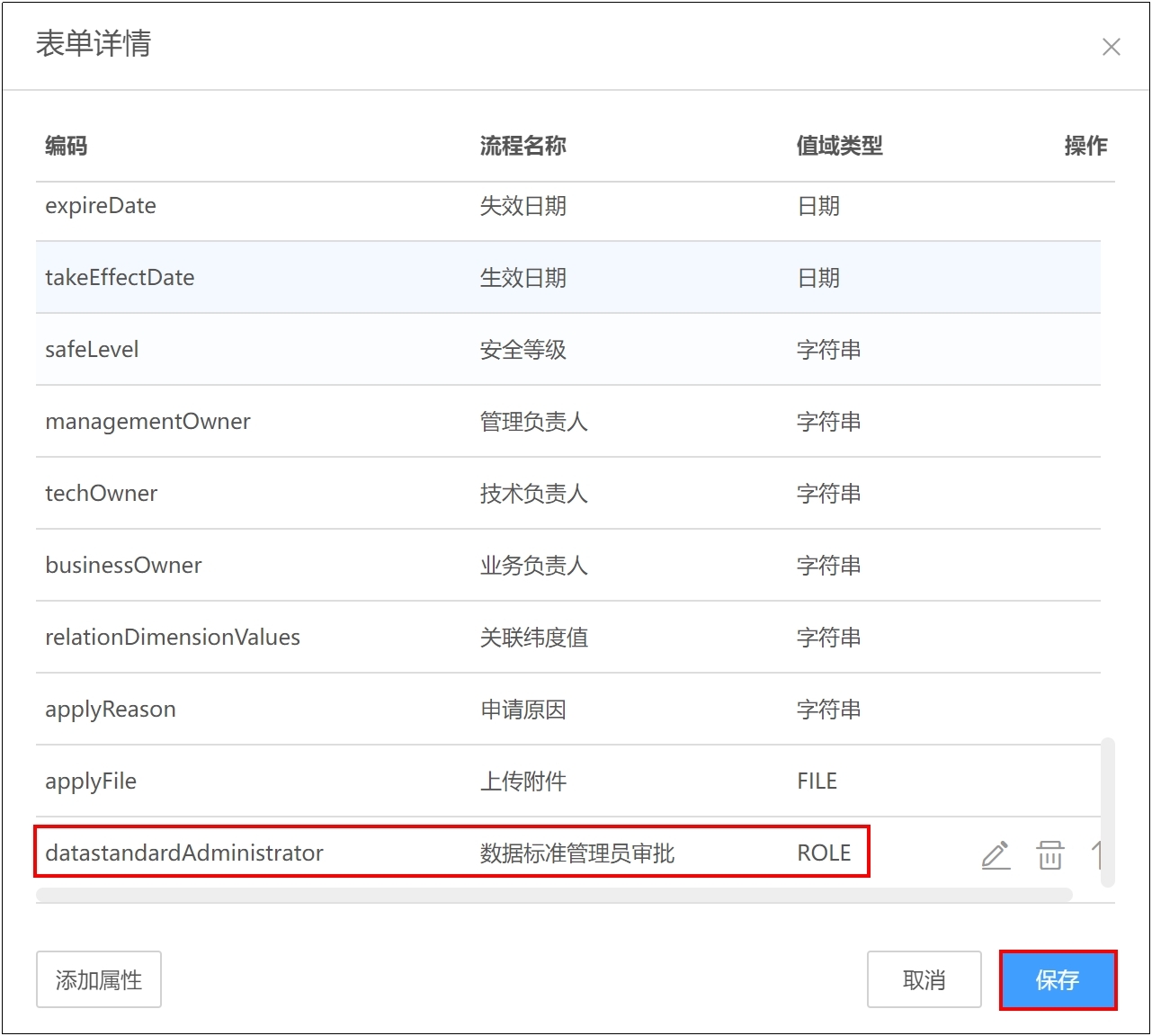Click the 取消 button
The image size is (1152, 1036).
tap(924, 980)
